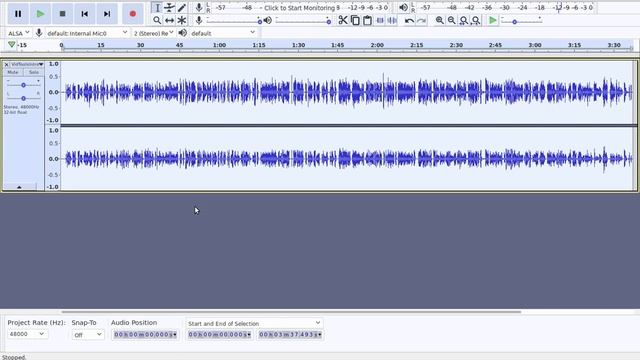This screenshot has width=640, height=360.
Task: Open the Project Rate 48000 dropdown
Action: point(27,334)
